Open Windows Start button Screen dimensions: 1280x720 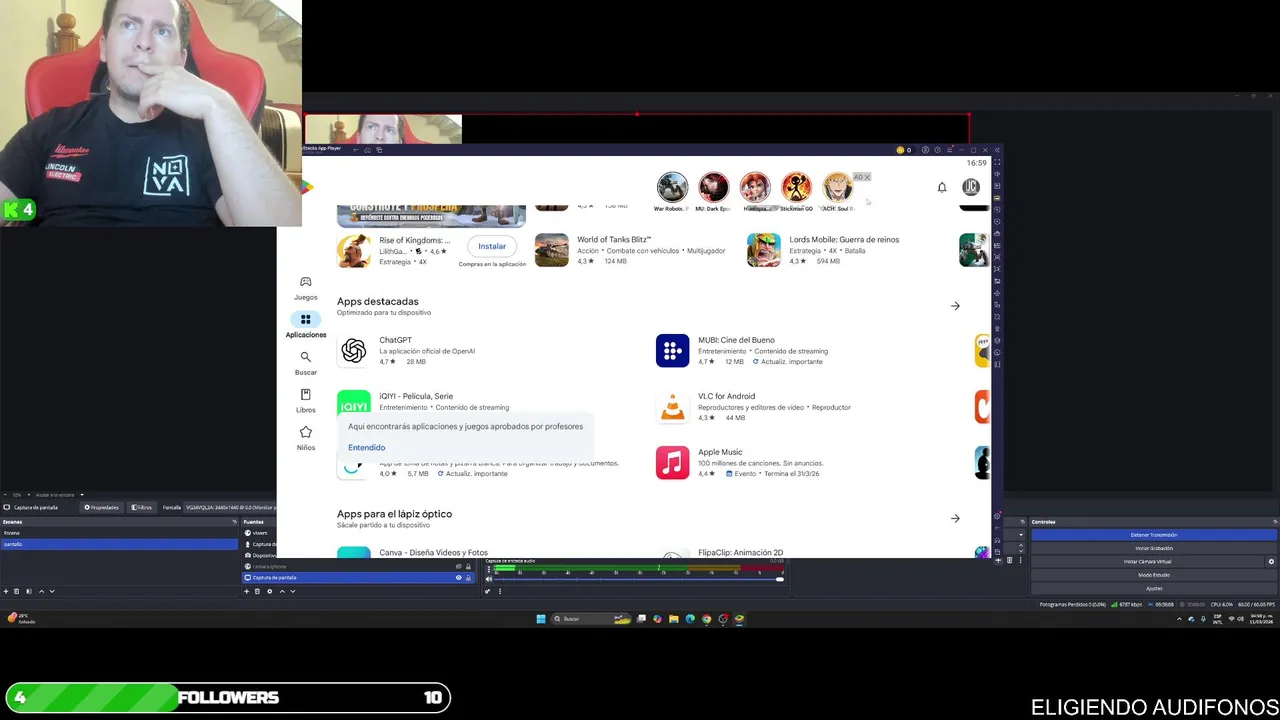point(541,619)
